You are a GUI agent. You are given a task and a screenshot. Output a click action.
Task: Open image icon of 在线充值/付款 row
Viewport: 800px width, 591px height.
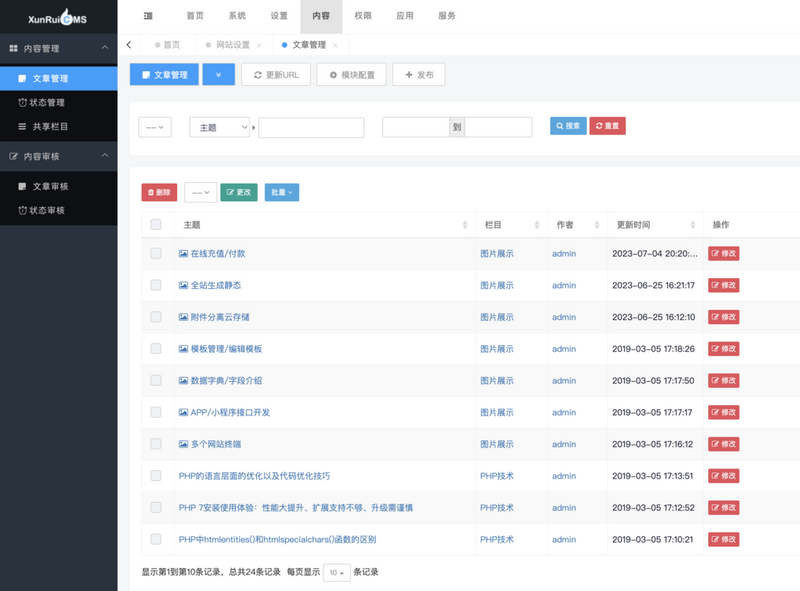coord(183,253)
